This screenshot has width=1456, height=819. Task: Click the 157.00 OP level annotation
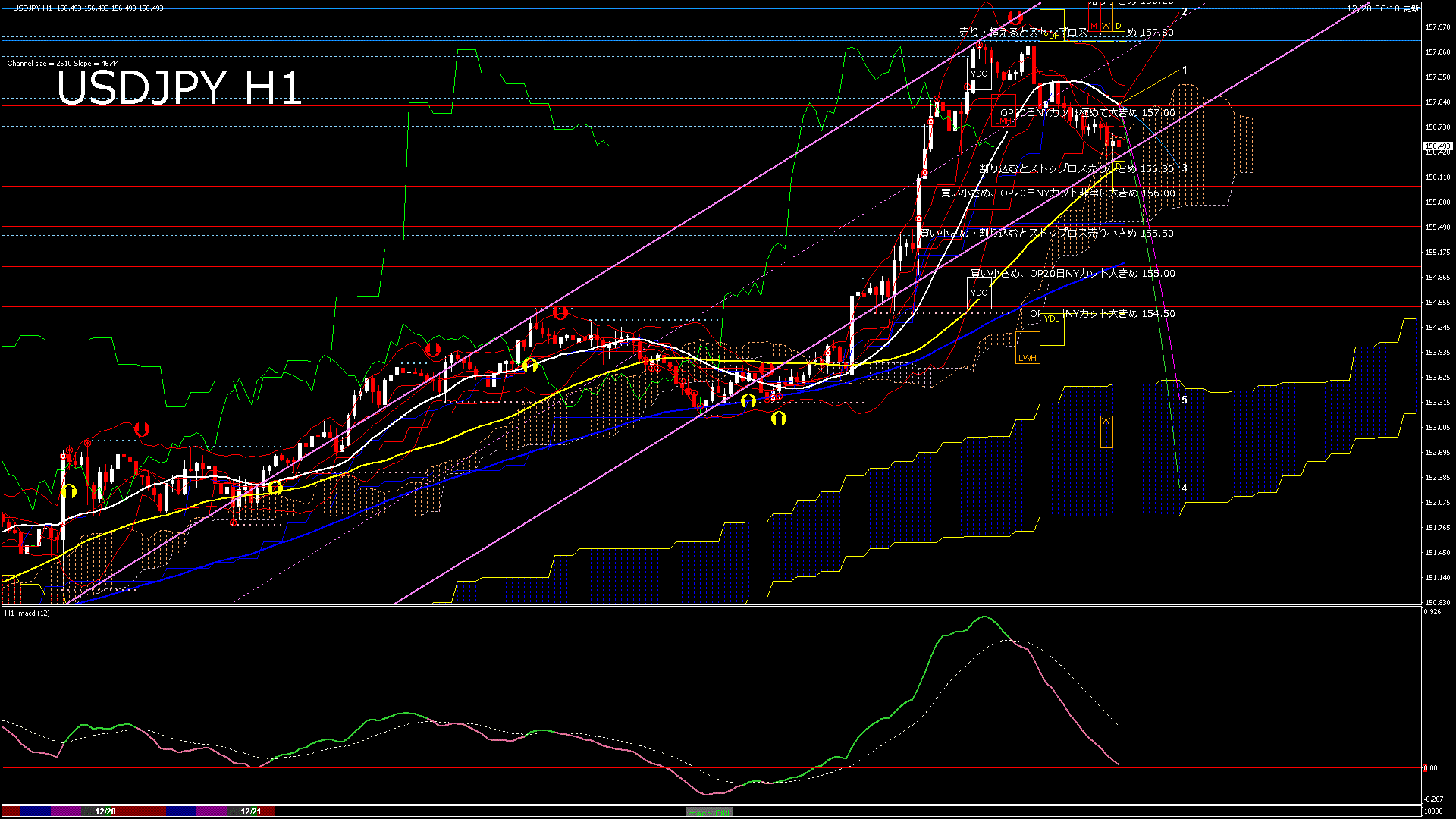coord(1087,113)
